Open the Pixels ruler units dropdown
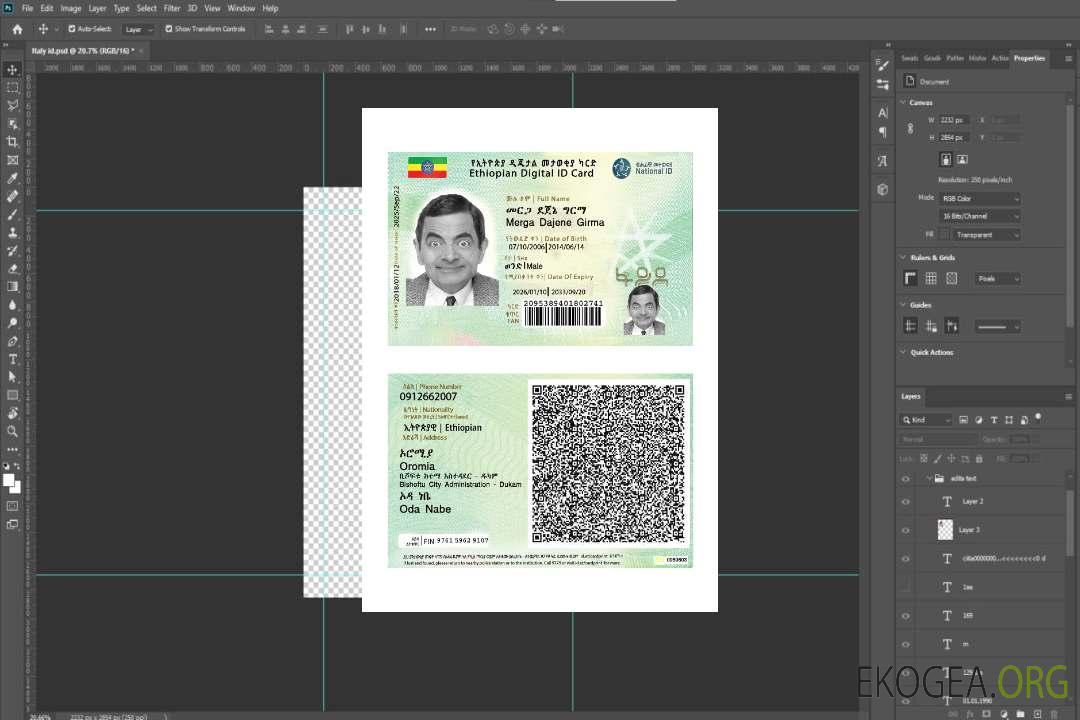Viewport: 1080px width, 720px height. (x=998, y=278)
